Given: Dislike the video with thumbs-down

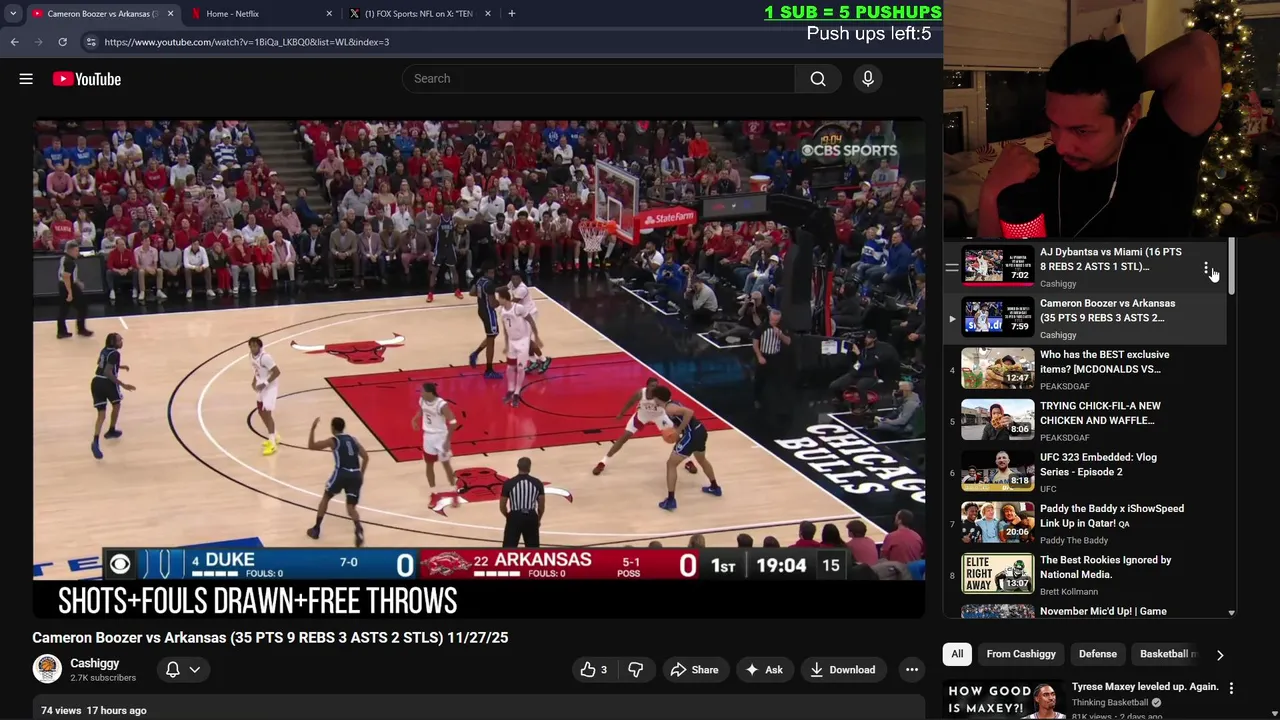Looking at the screenshot, I should click(x=635, y=670).
